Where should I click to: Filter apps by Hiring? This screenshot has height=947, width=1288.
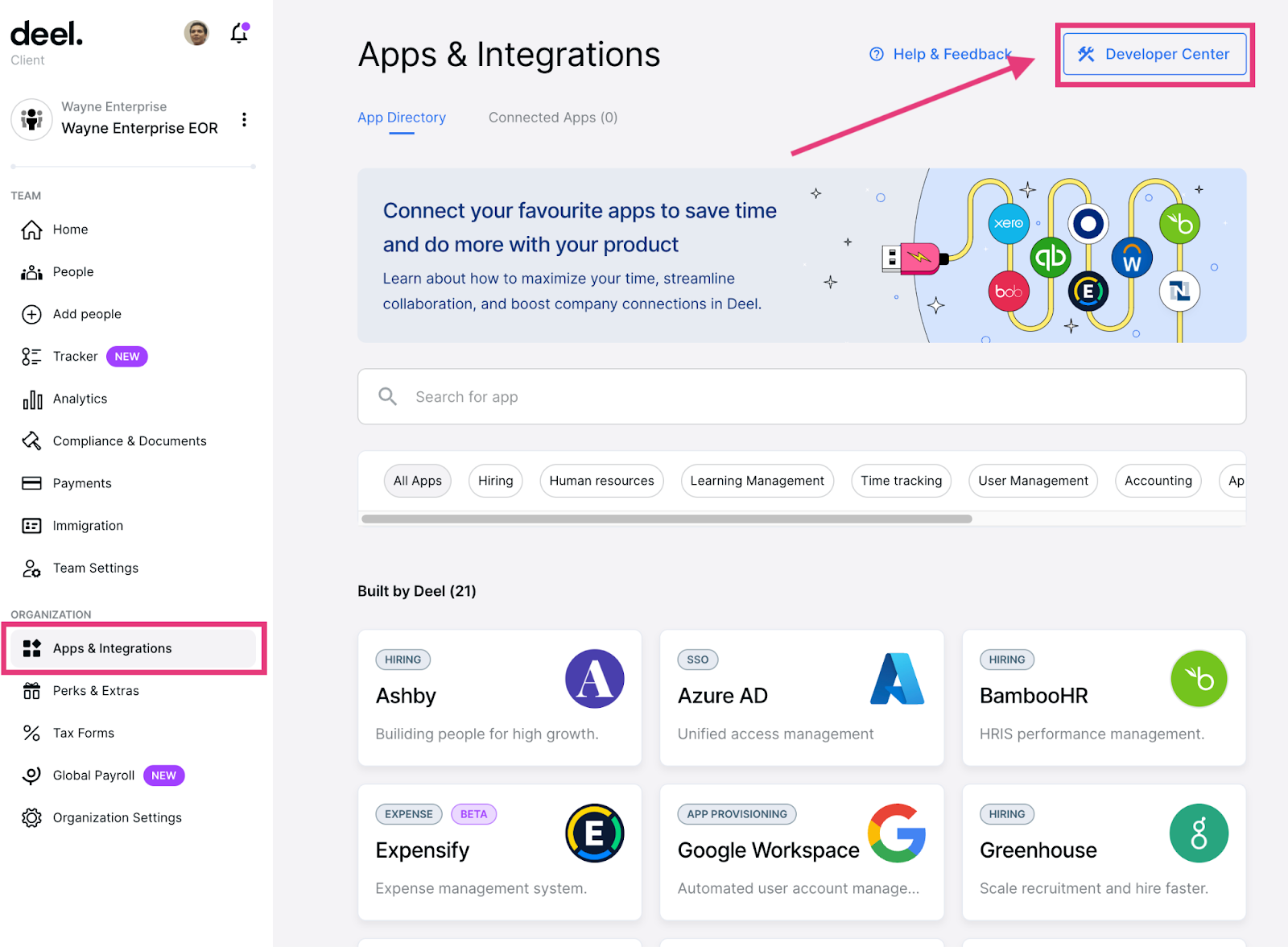point(496,481)
